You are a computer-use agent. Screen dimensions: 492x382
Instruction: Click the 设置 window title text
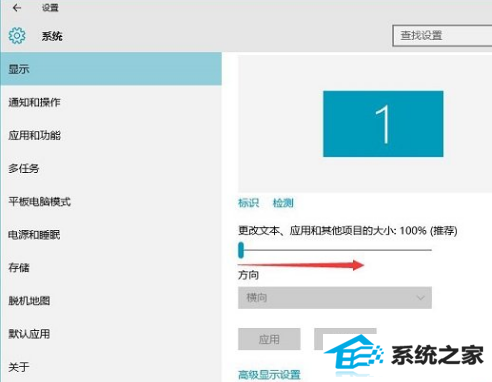coord(50,8)
